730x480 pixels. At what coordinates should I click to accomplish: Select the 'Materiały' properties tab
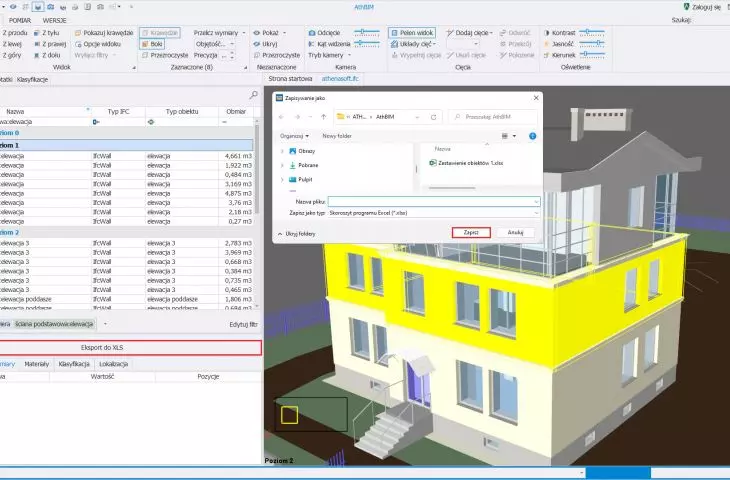pyautogui.click(x=37, y=364)
